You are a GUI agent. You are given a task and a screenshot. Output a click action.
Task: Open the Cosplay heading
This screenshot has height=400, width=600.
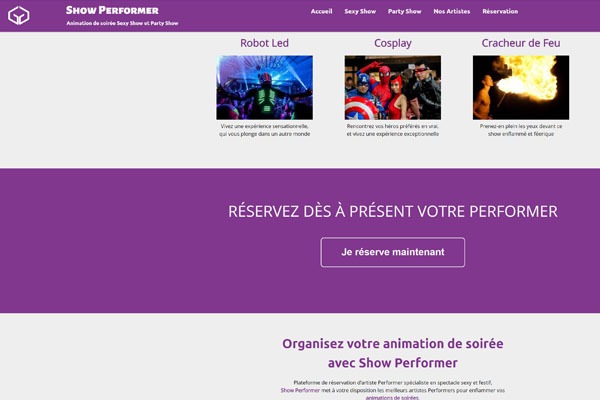coord(393,43)
